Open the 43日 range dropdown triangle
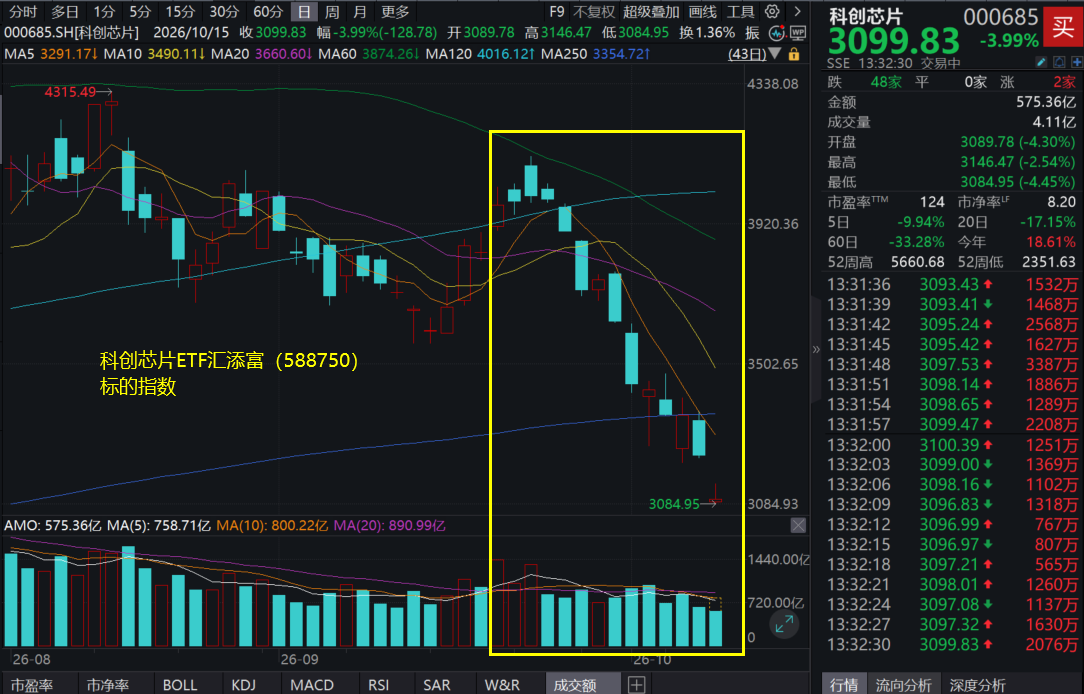The height and width of the screenshot is (694, 1084). click(774, 54)
